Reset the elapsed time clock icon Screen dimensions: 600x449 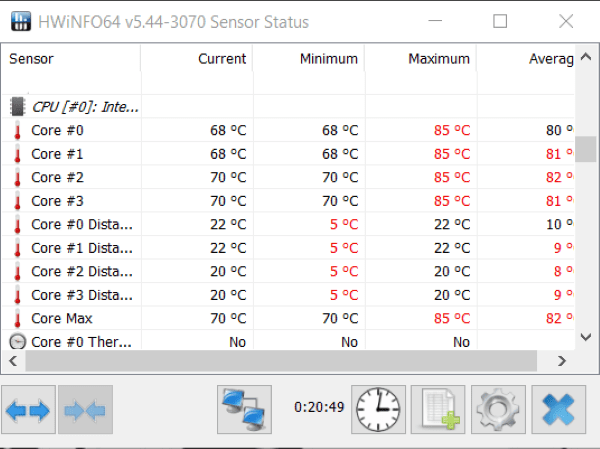tap(378, 410)
